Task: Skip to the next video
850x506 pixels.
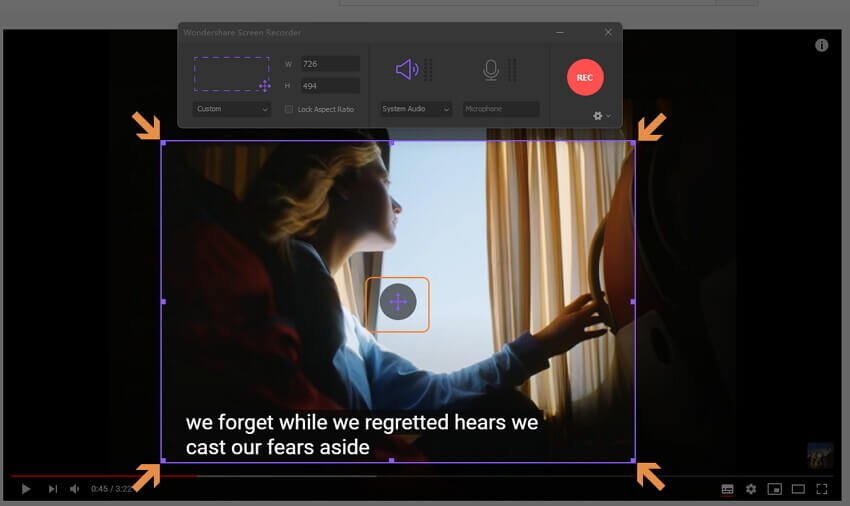Action: (x=53, y=489)
